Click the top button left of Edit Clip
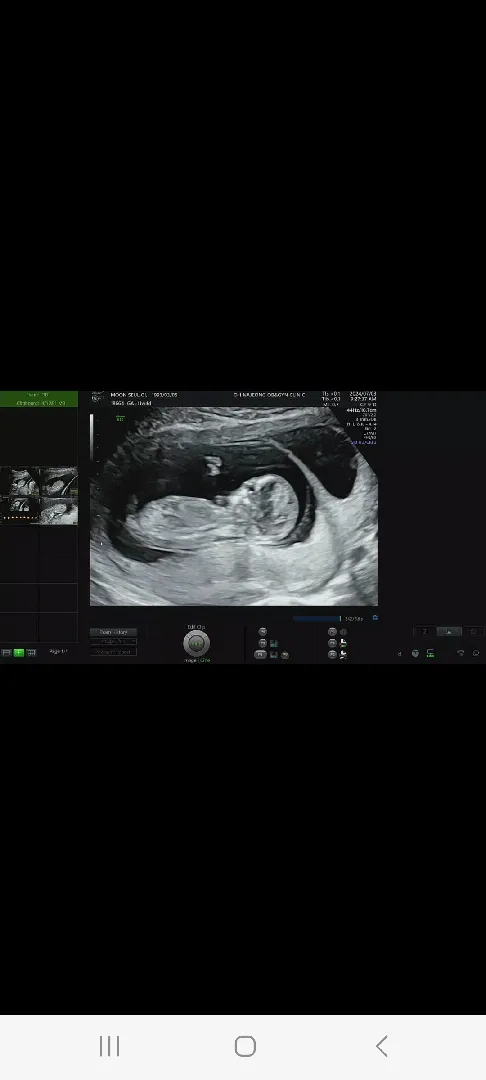 tap(114, 632)
